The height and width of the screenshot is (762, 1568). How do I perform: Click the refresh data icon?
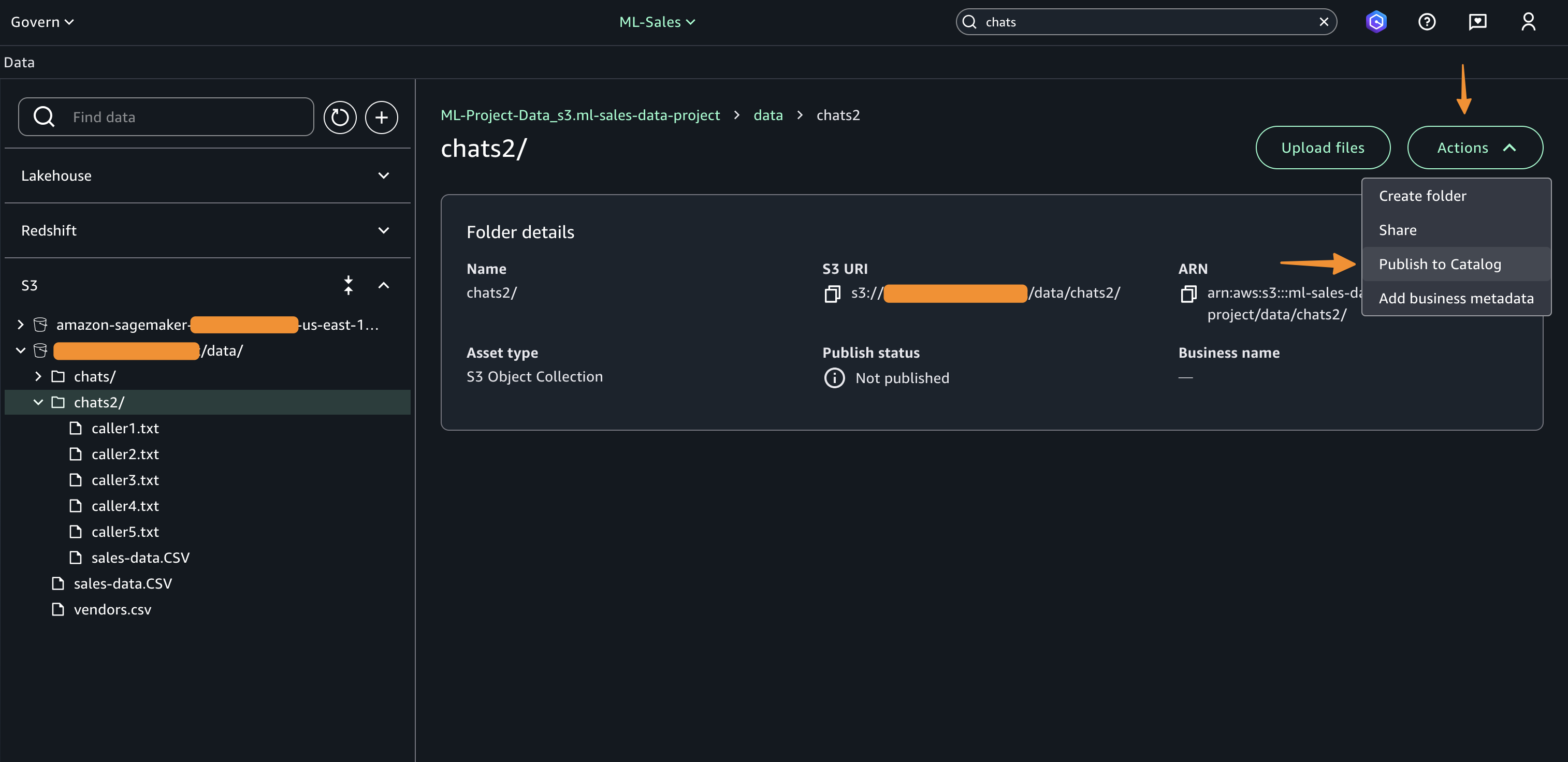pos(340,118)
